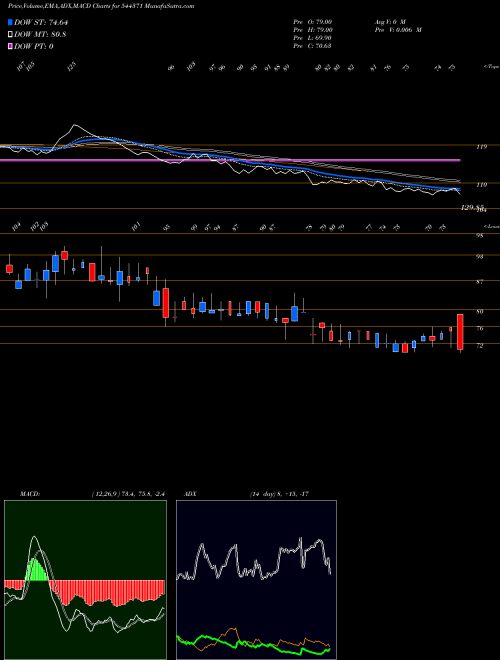This screenshot has width=500, height=660.
Task: Click the magenta DOW PT legend swatch
Action: pos(10,46)
